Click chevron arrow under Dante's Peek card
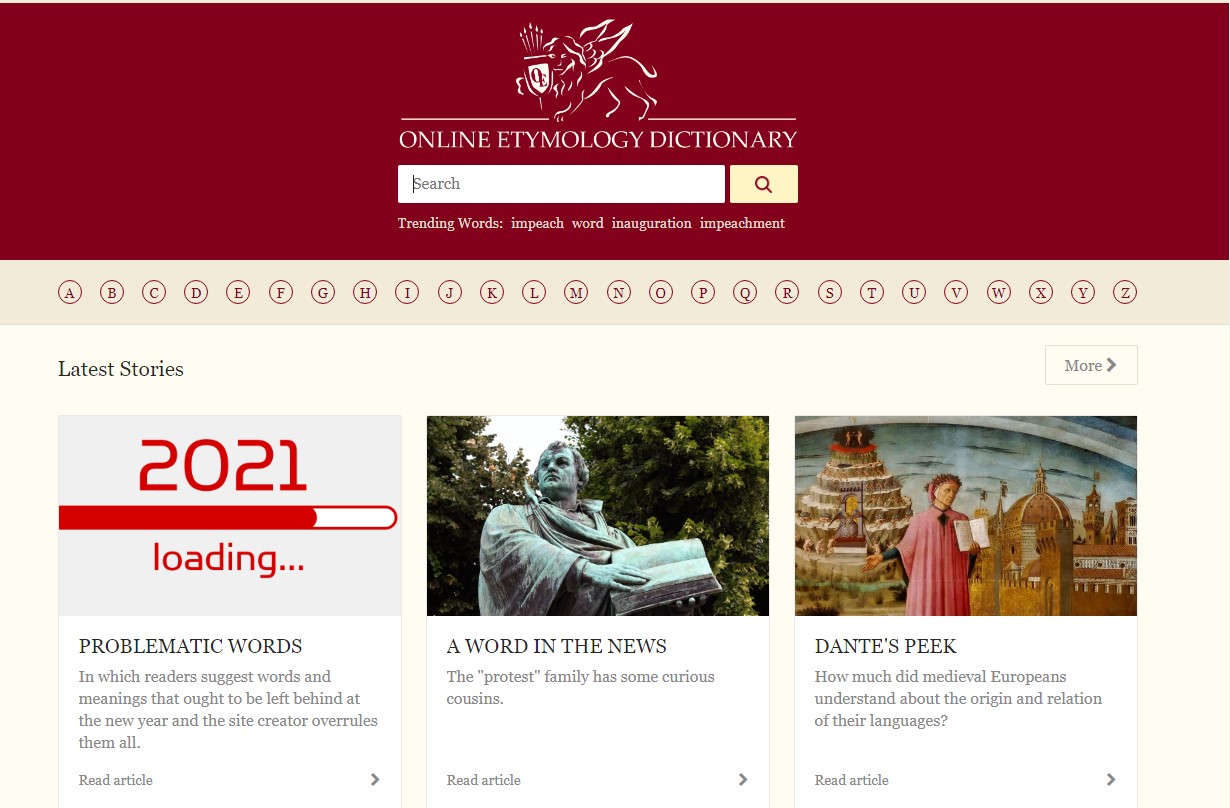Viewport: 1230px width, 808px height. (1111, 780)
